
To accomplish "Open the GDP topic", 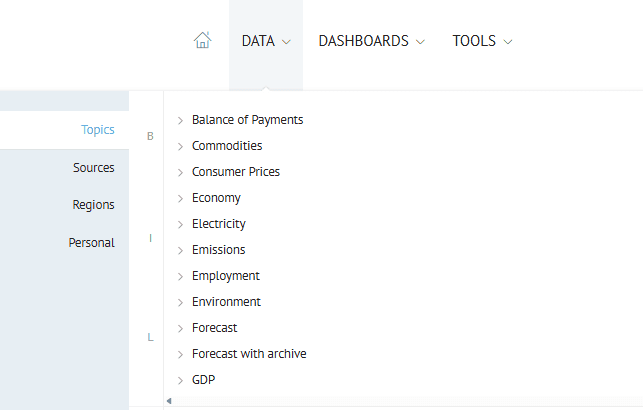I will (203, 380).
